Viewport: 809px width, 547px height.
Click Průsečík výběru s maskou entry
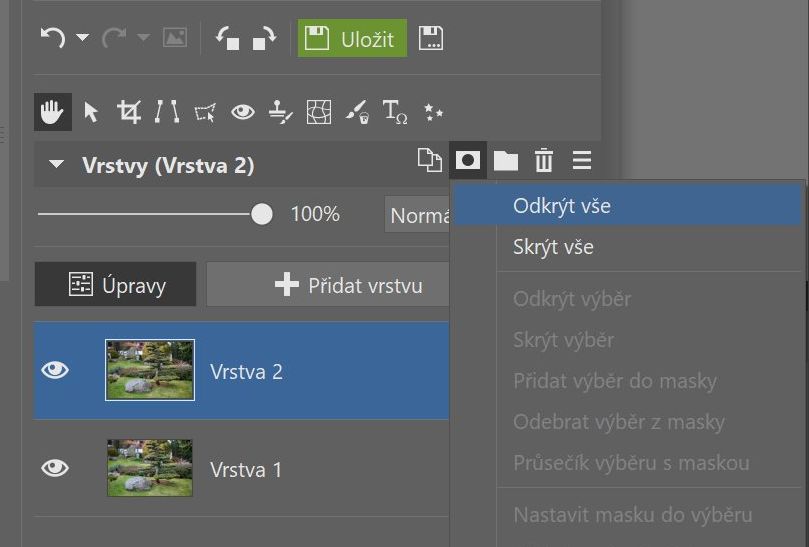tap(626, 463)
